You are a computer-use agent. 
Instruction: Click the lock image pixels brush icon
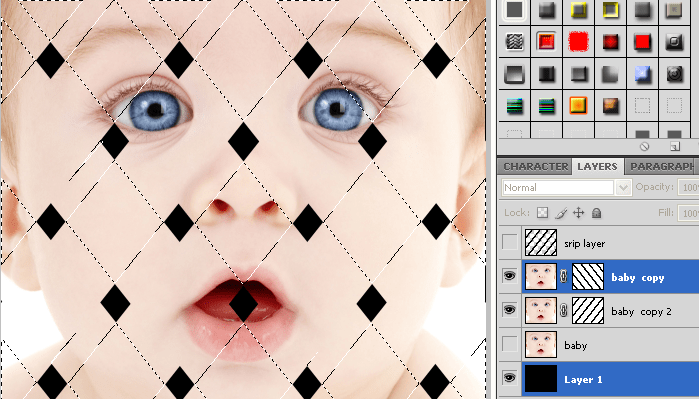(x=561, y=213)
